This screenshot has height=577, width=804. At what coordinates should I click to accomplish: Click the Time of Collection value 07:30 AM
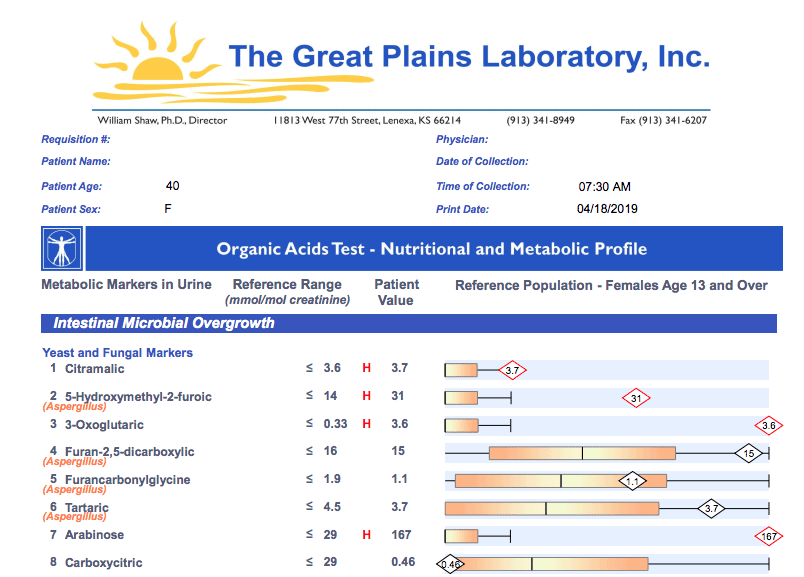605,187
